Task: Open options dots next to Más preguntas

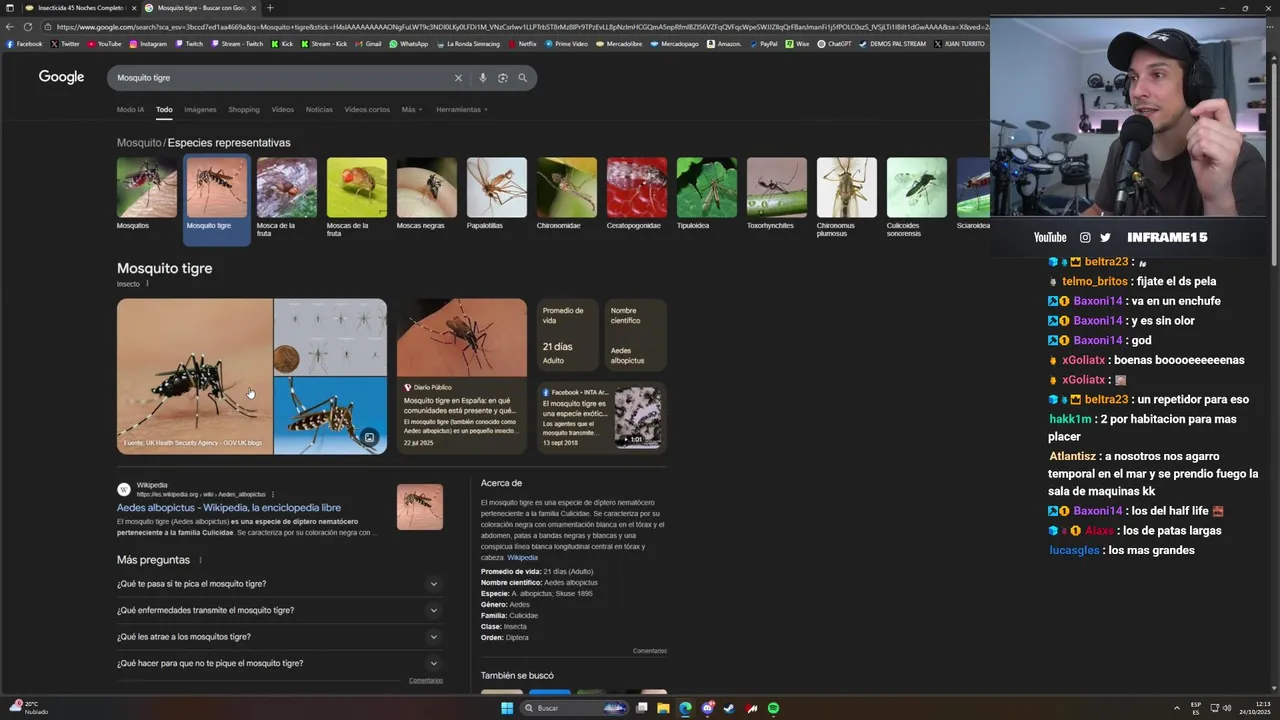Action: 200,560
